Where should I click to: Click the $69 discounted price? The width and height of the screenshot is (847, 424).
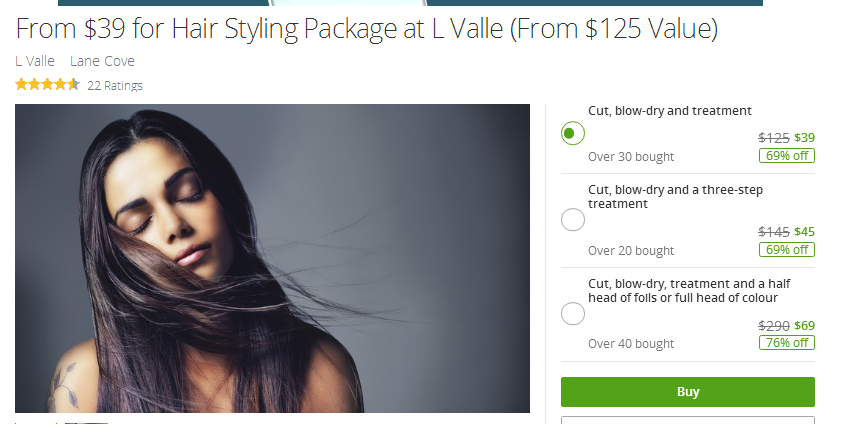tap(804, 326)
